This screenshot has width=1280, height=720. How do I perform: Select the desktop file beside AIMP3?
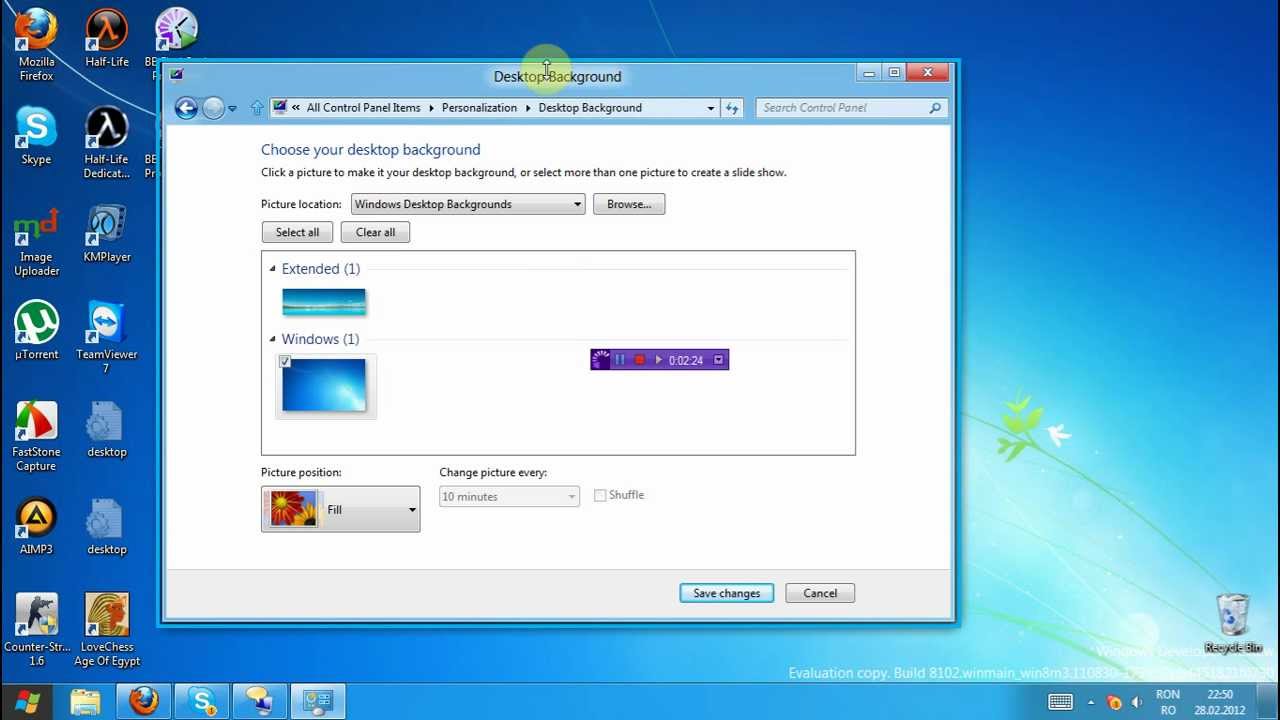pos(107,527)
